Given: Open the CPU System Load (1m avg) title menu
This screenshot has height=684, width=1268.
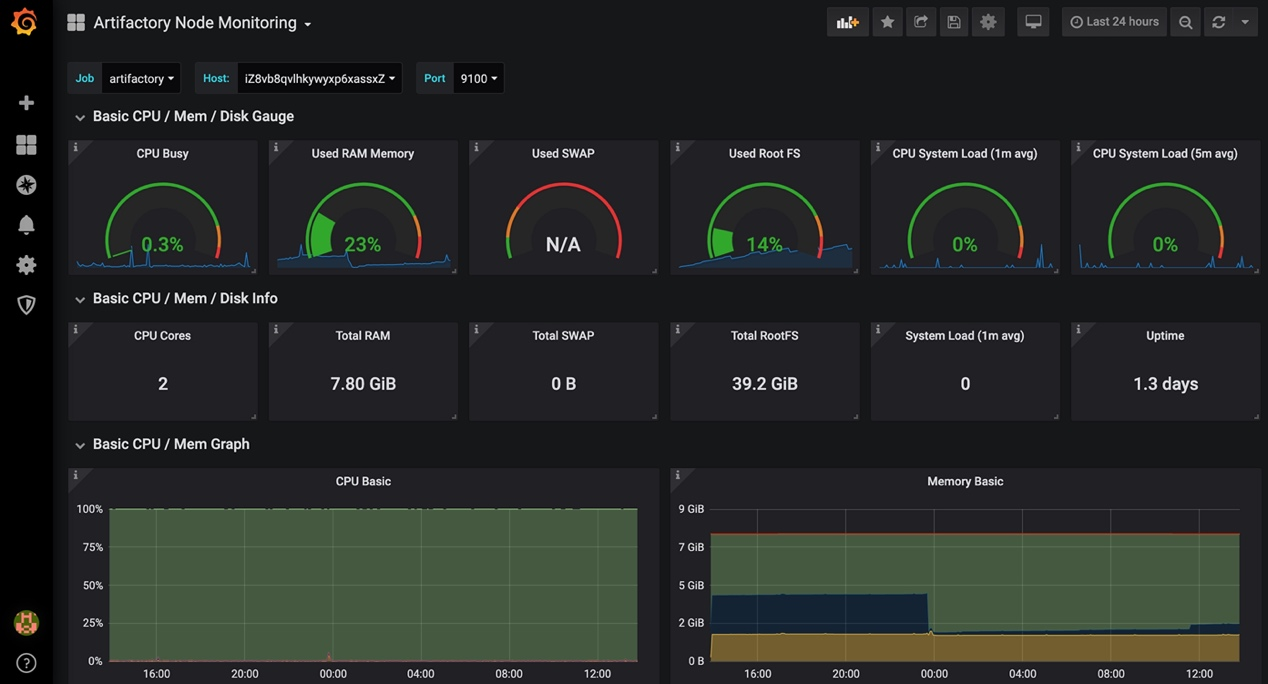Looking at the screenshot, I should point(964,153).
